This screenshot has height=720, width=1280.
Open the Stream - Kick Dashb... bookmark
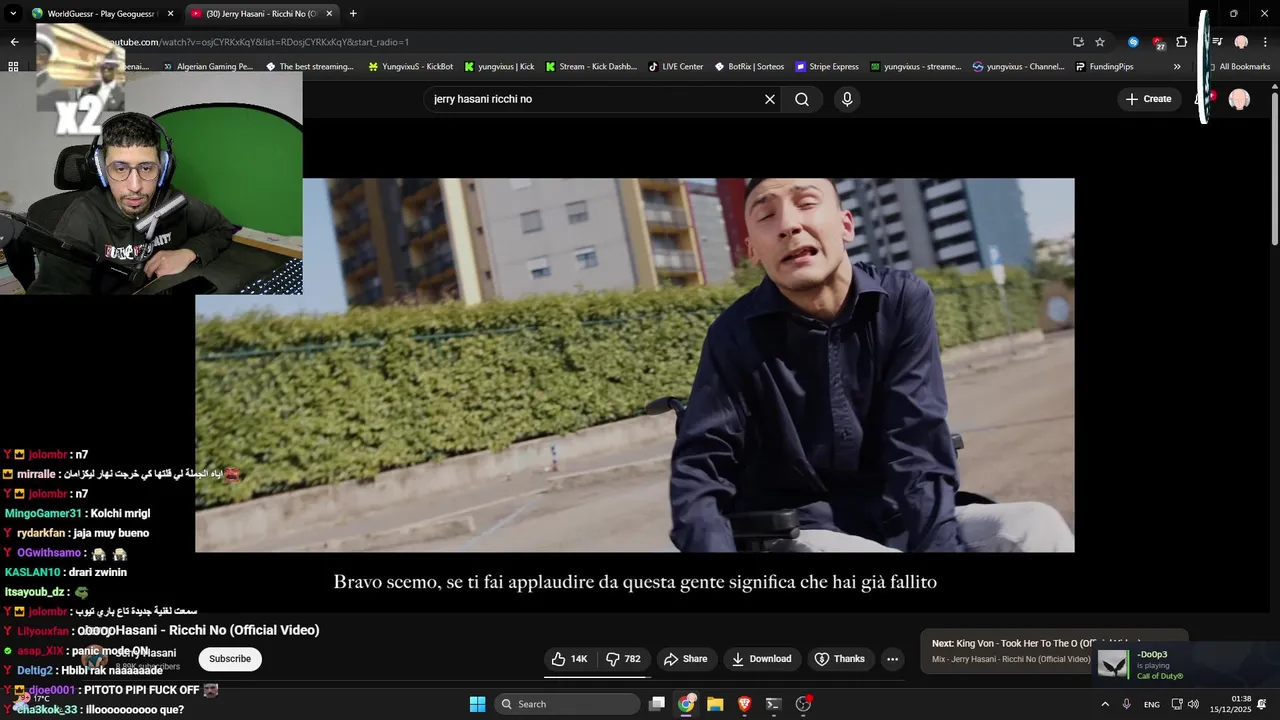point(591,67)
